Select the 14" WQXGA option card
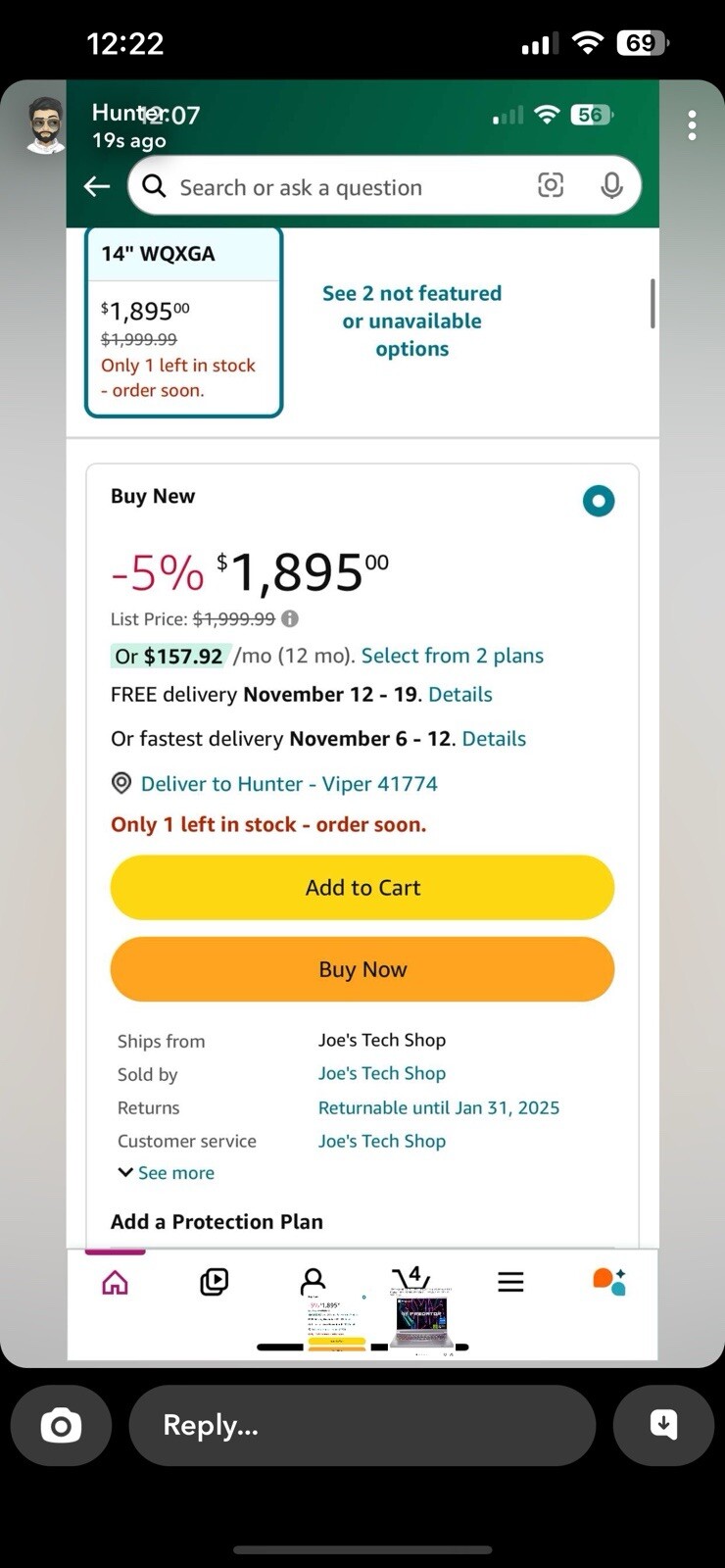 pyautogui.click(x=184, y=321)
